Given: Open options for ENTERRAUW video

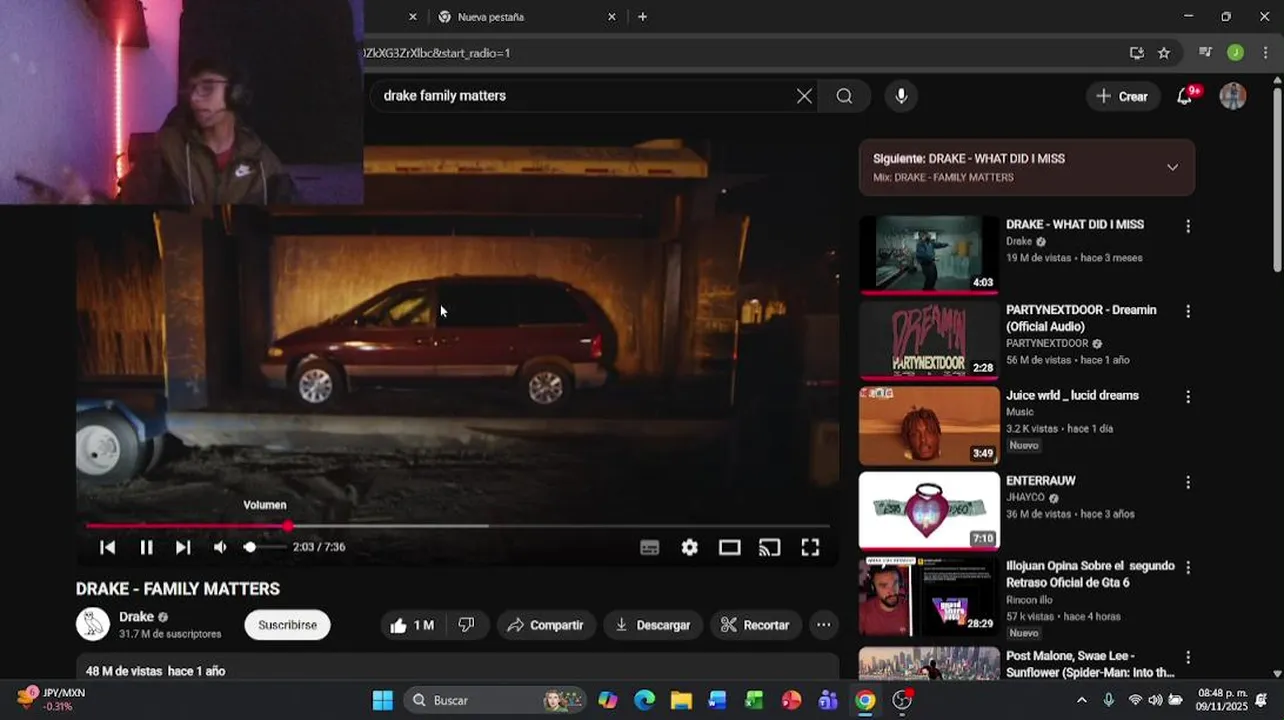Looking at the screenshot, I should 1188,482.
